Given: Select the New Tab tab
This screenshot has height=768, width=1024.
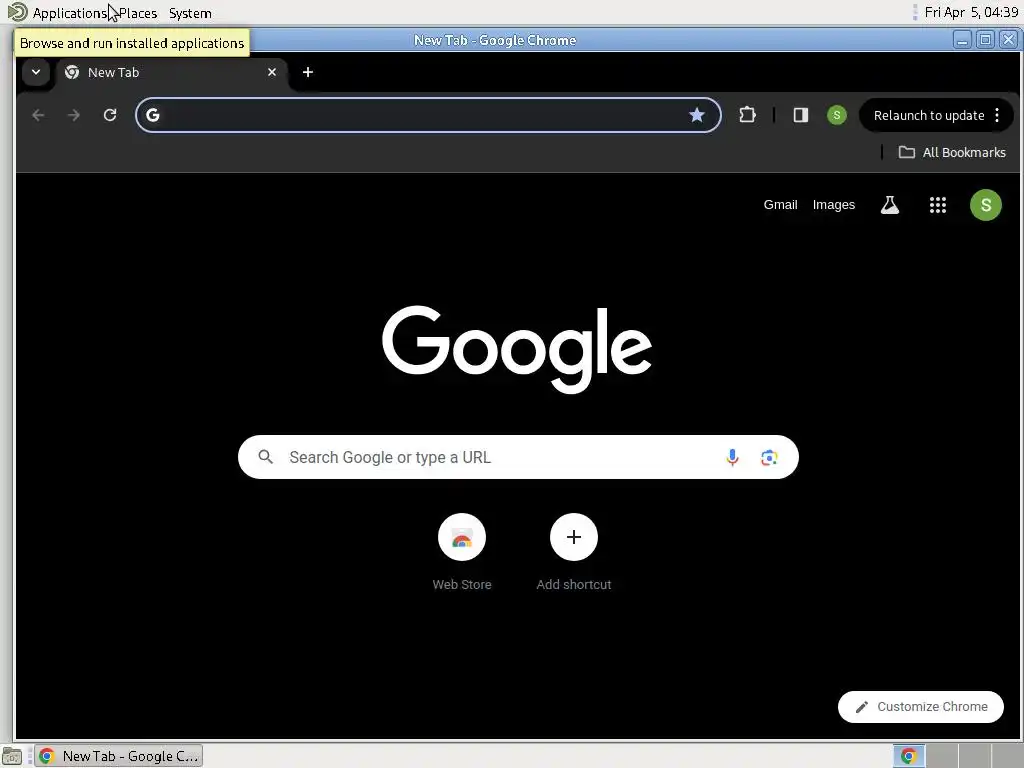Looking at the screenshot, I should pyautogui.click(x=170, y=72).
